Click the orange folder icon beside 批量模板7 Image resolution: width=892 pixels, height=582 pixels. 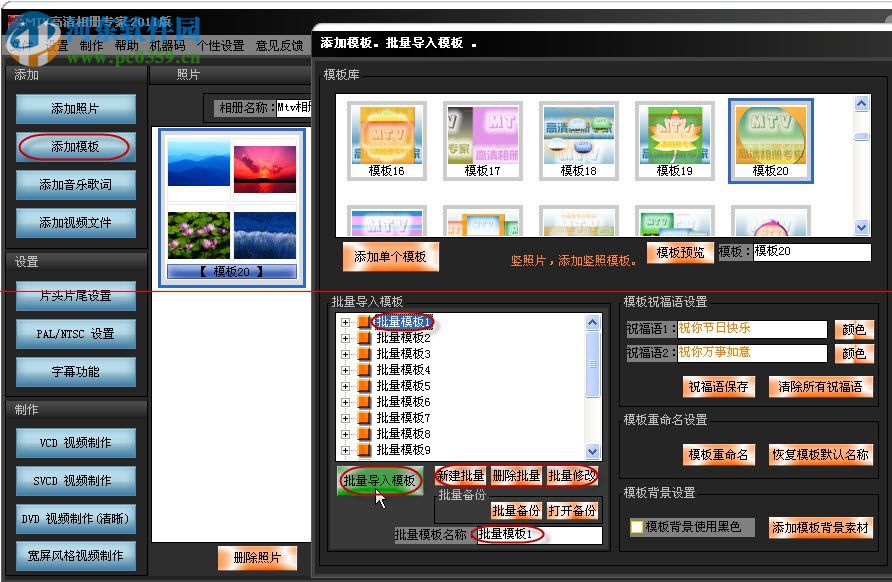tap(364, 418)
